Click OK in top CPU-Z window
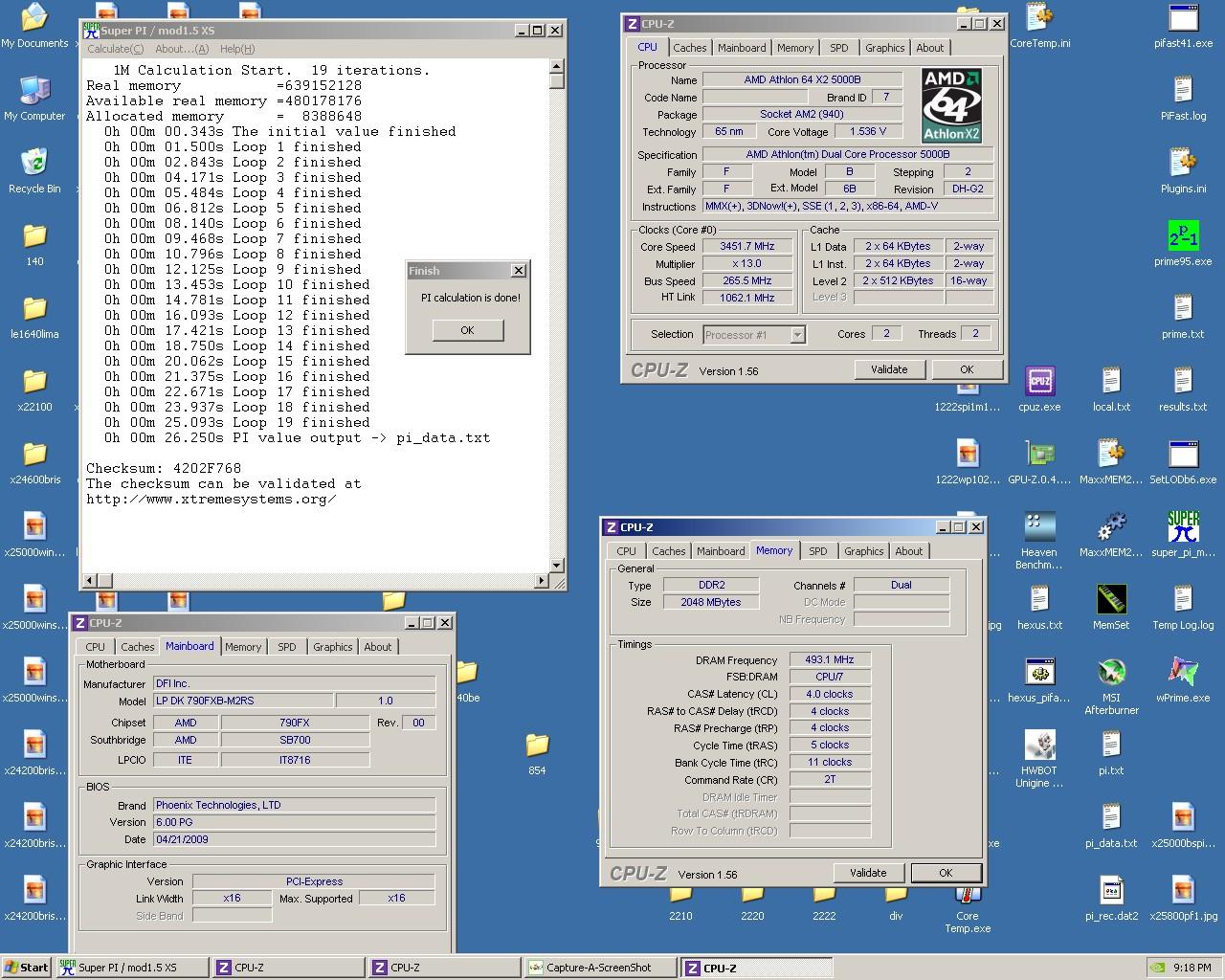Screen dimensions: 1225x980 [967, 369]
